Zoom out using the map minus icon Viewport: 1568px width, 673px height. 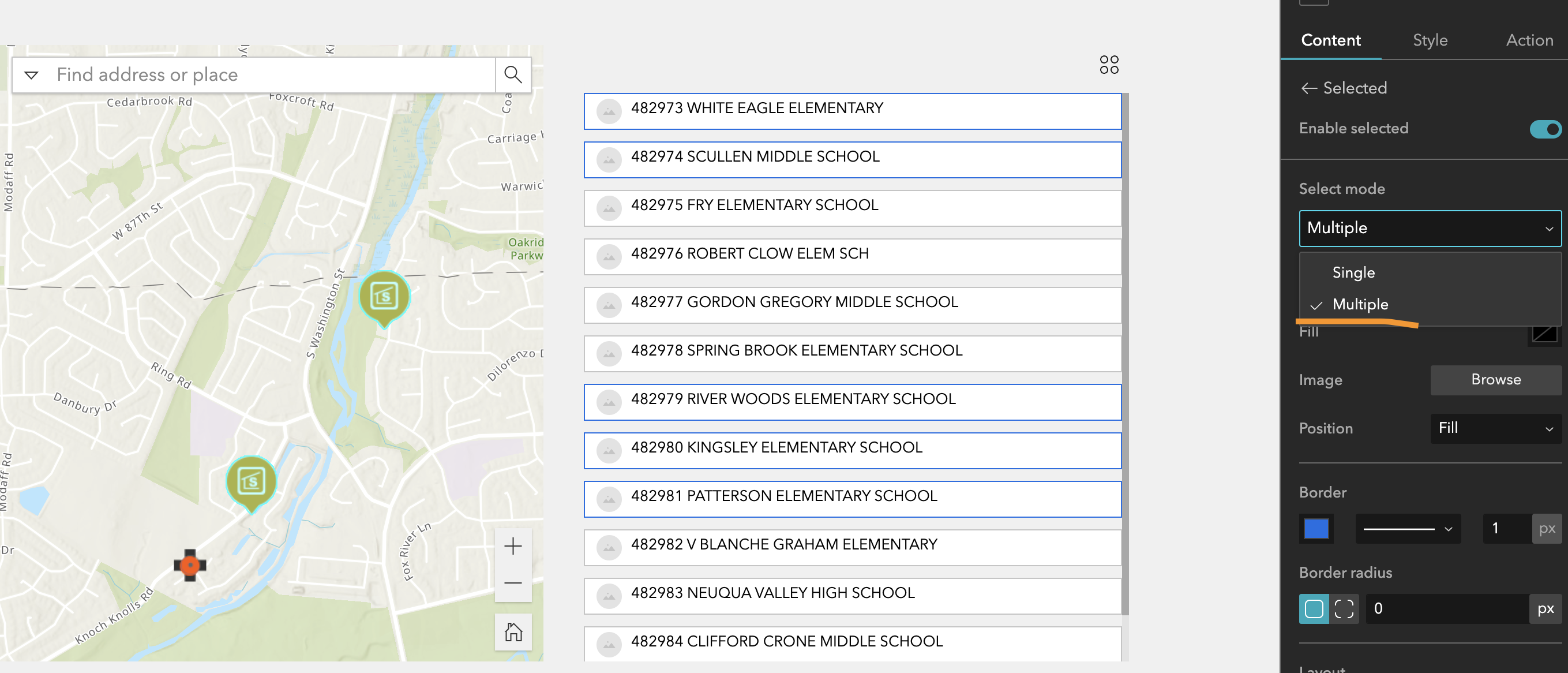click(512, 583)
